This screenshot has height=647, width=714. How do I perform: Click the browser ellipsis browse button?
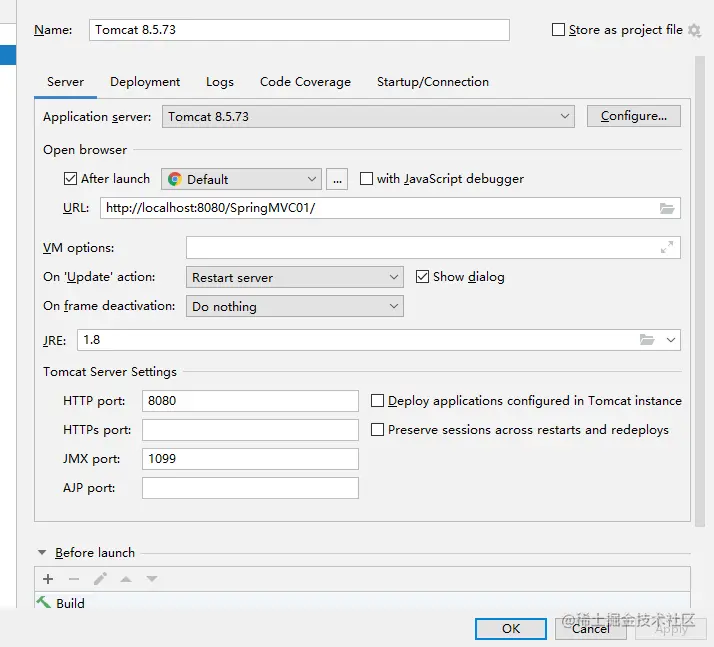pos(337,179)
